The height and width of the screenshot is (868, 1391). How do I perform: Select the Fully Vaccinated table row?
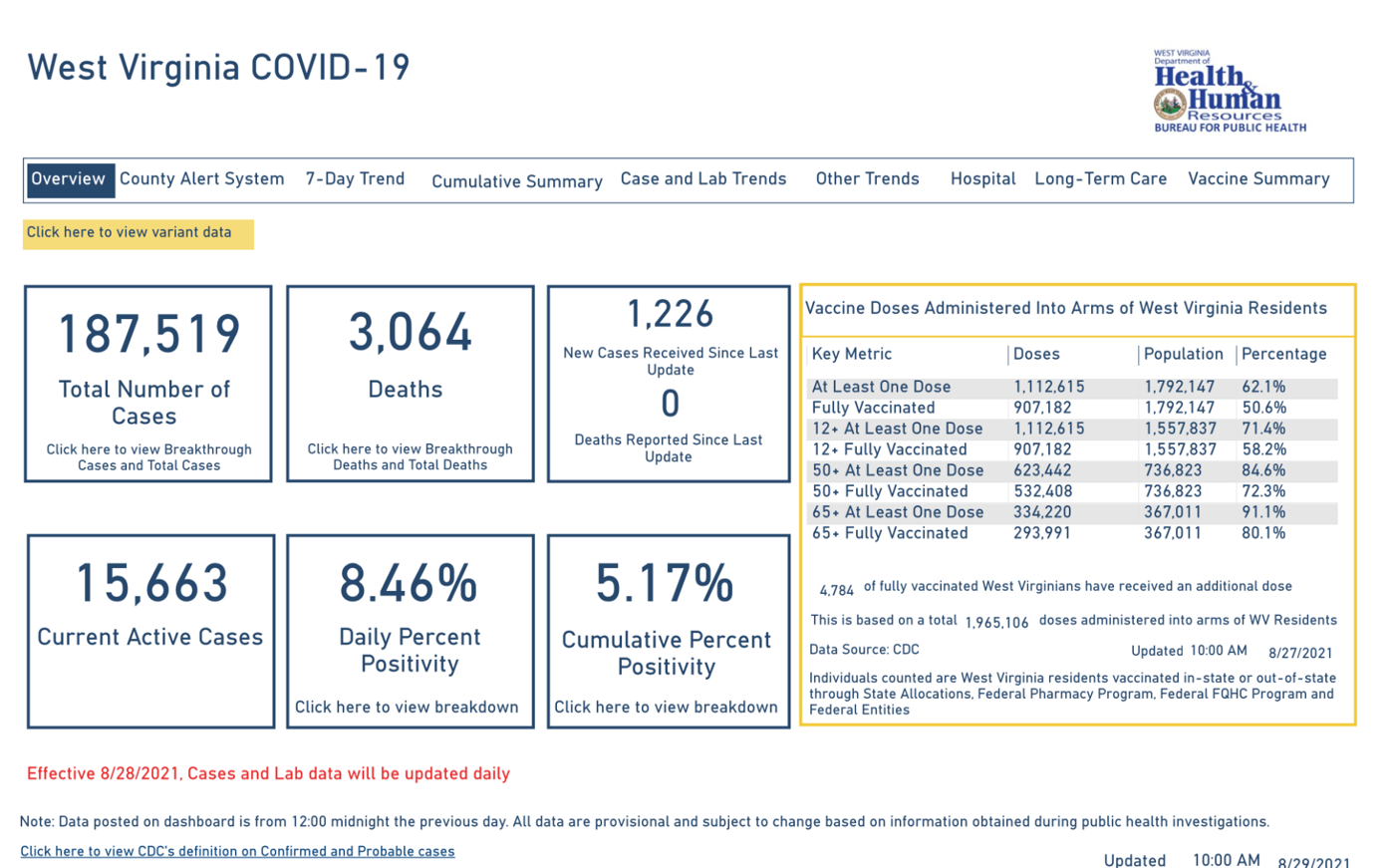click(x=1072, y=408)
